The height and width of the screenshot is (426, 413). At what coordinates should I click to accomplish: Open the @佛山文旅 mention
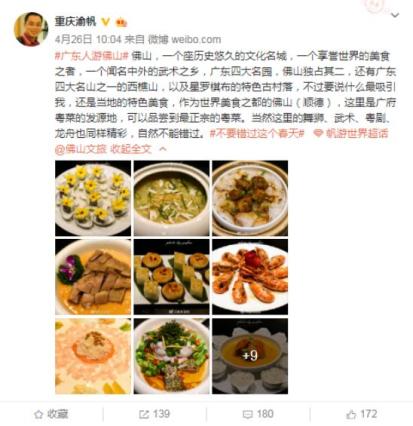tap(81, 149)
